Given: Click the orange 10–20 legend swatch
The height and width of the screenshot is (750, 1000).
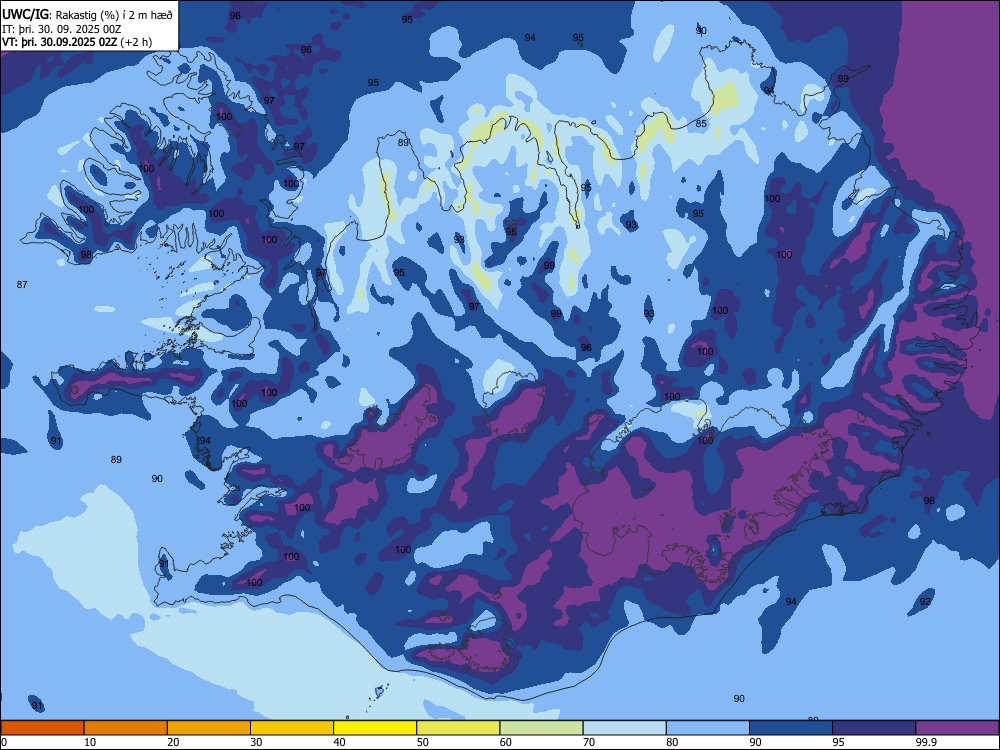Looking at the screenshot, I should (126, 728).
